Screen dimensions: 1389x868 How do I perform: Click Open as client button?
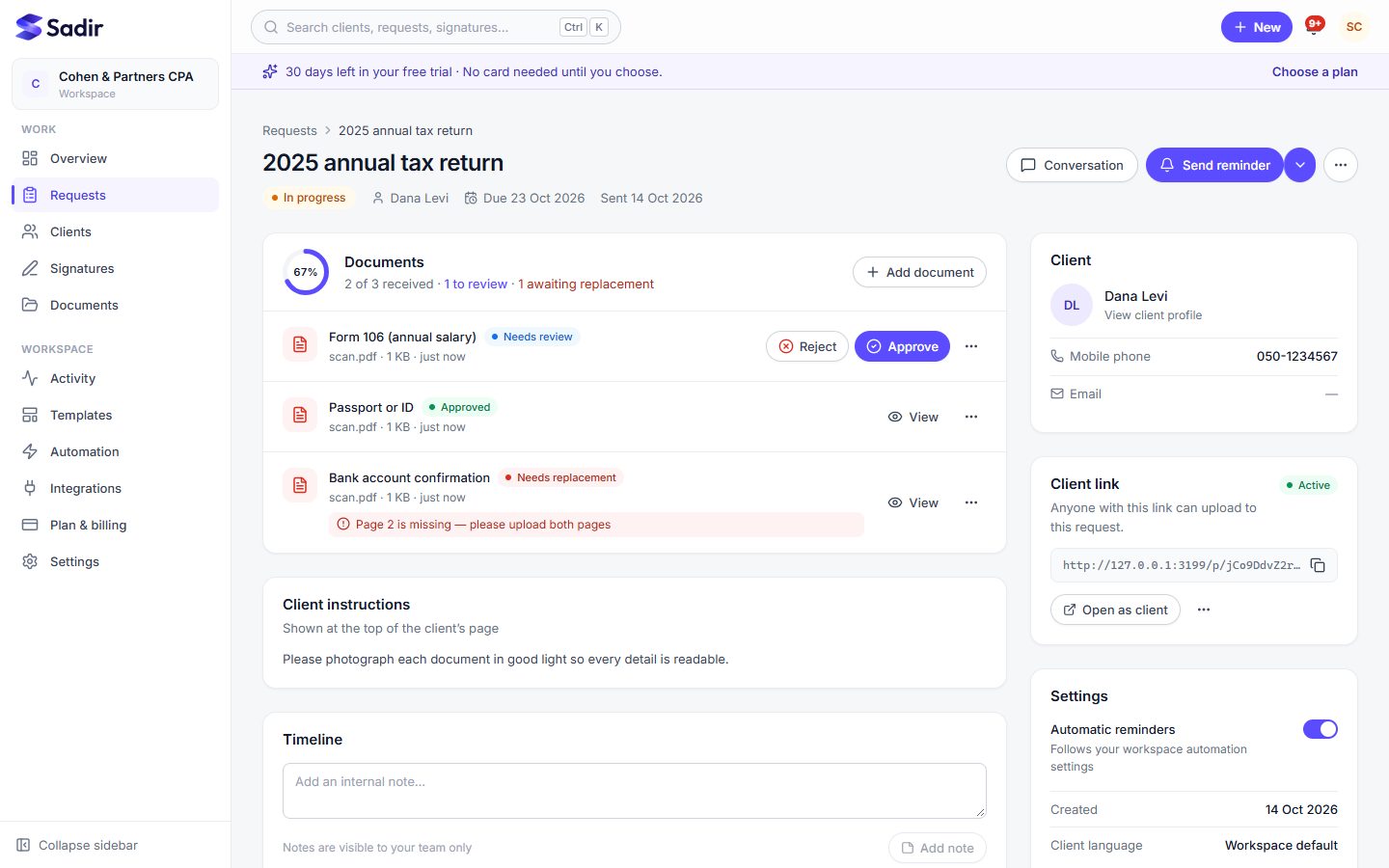tap(1115, 610)
